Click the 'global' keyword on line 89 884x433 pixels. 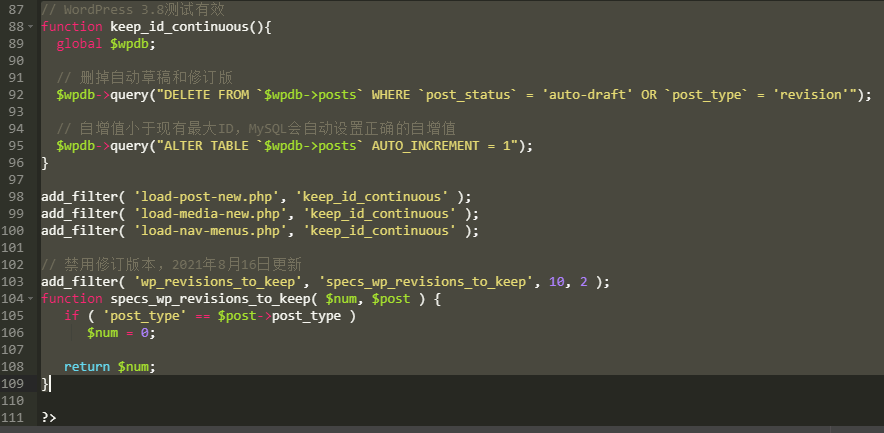(x=79, y=44)
